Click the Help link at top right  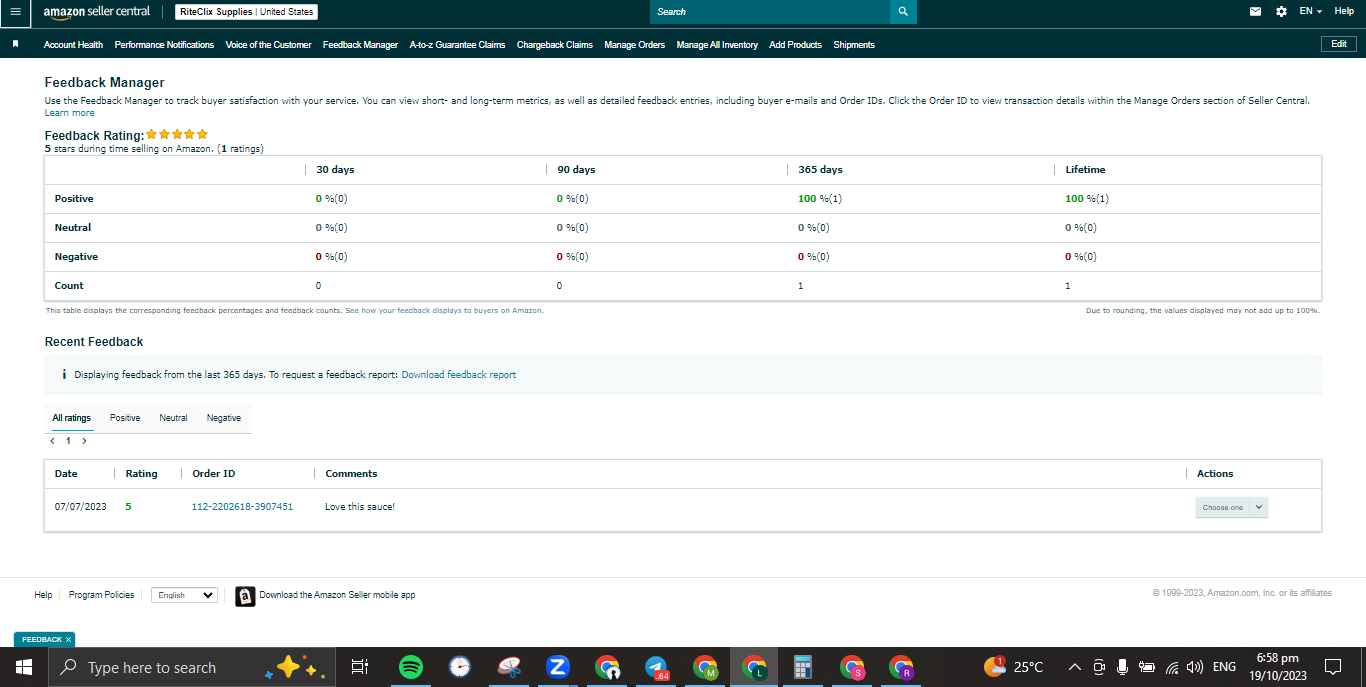(1344, 11)
